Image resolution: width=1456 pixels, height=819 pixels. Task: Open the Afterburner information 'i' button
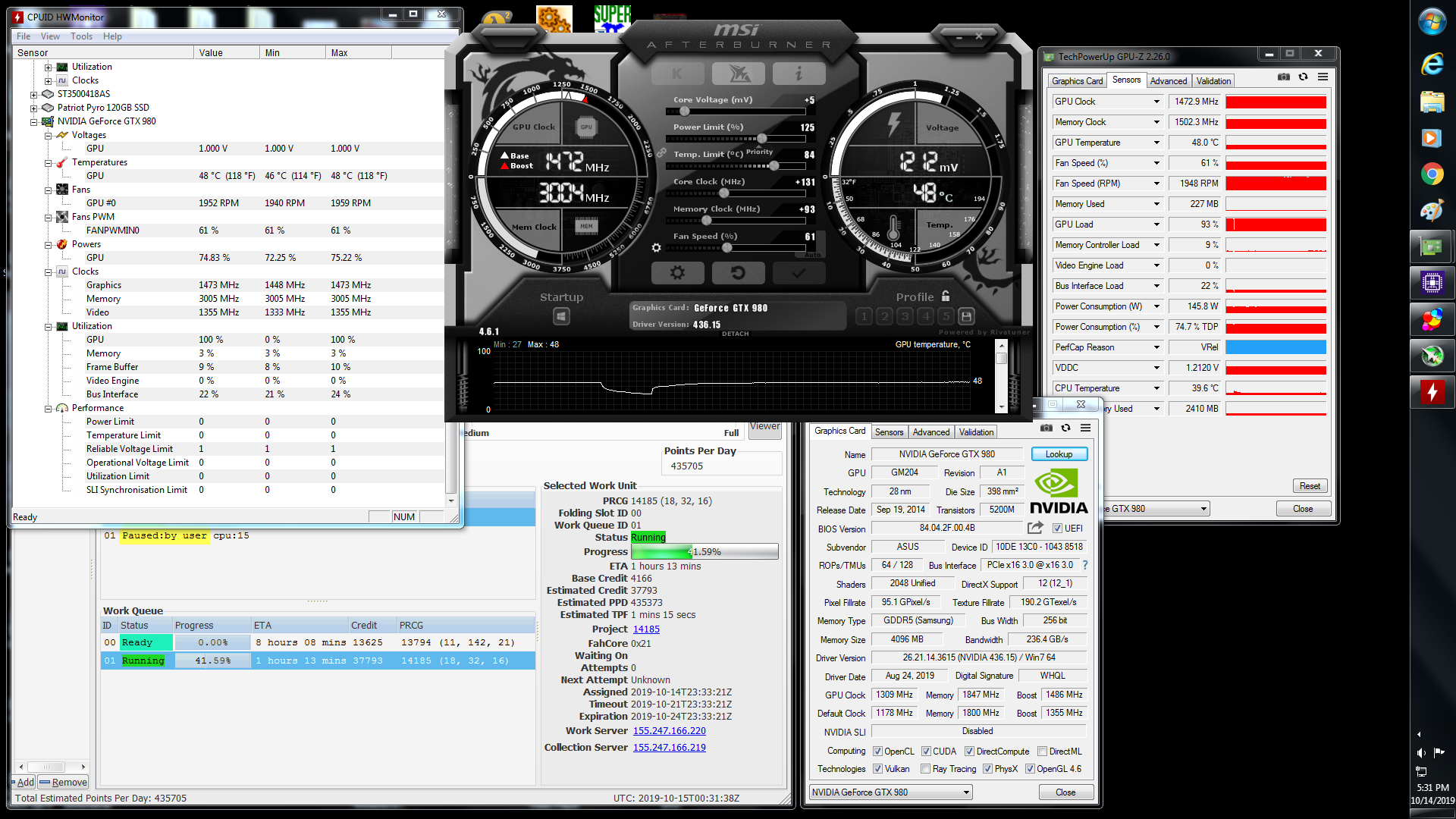point(799,74)
